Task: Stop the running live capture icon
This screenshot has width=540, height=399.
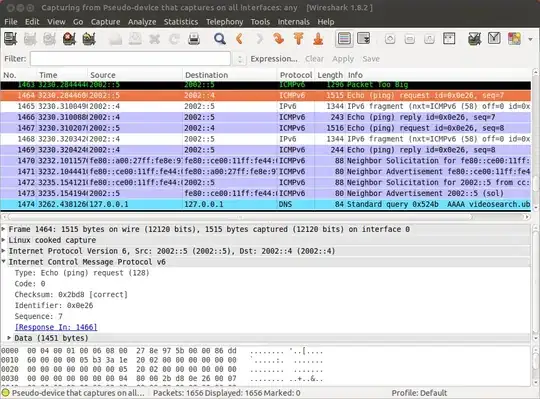Action: (x=69, y=39)
